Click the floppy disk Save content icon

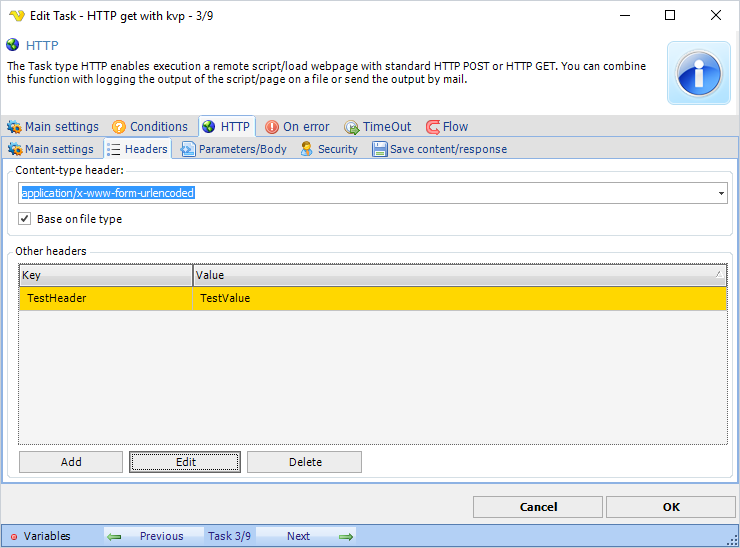click(x=379, y=149)
